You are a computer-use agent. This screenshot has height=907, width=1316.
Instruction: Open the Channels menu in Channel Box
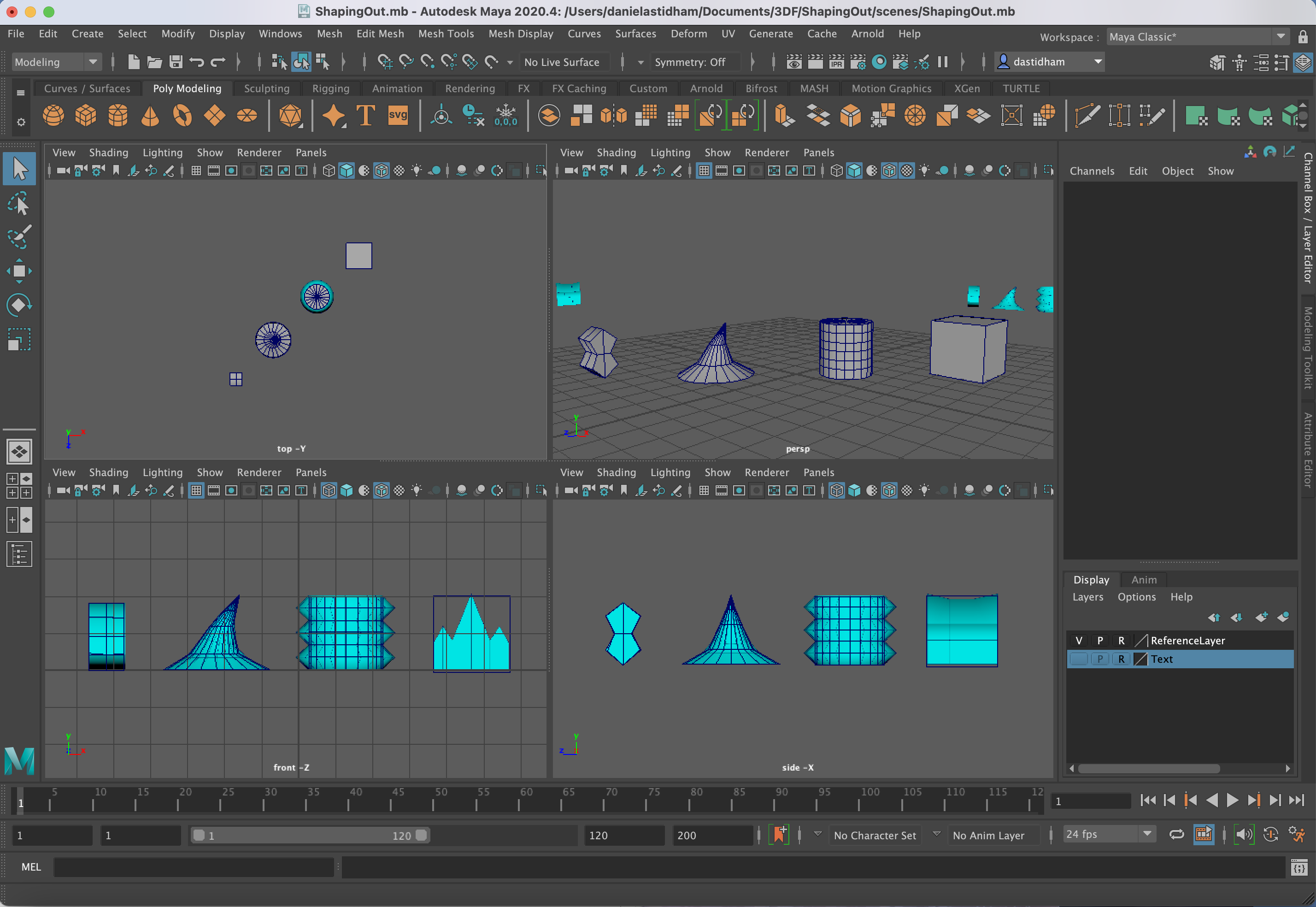click(x=1092, y=171)
